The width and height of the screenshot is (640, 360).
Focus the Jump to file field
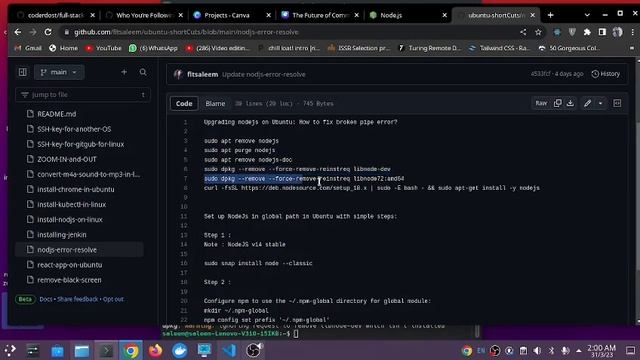pos(83,95)
